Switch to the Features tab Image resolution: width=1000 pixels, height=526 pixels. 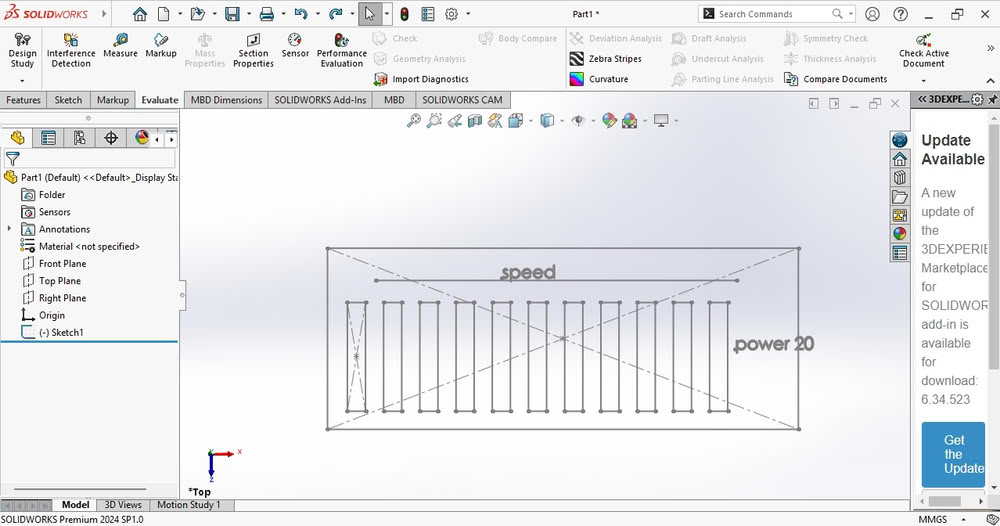pos(24,100)
